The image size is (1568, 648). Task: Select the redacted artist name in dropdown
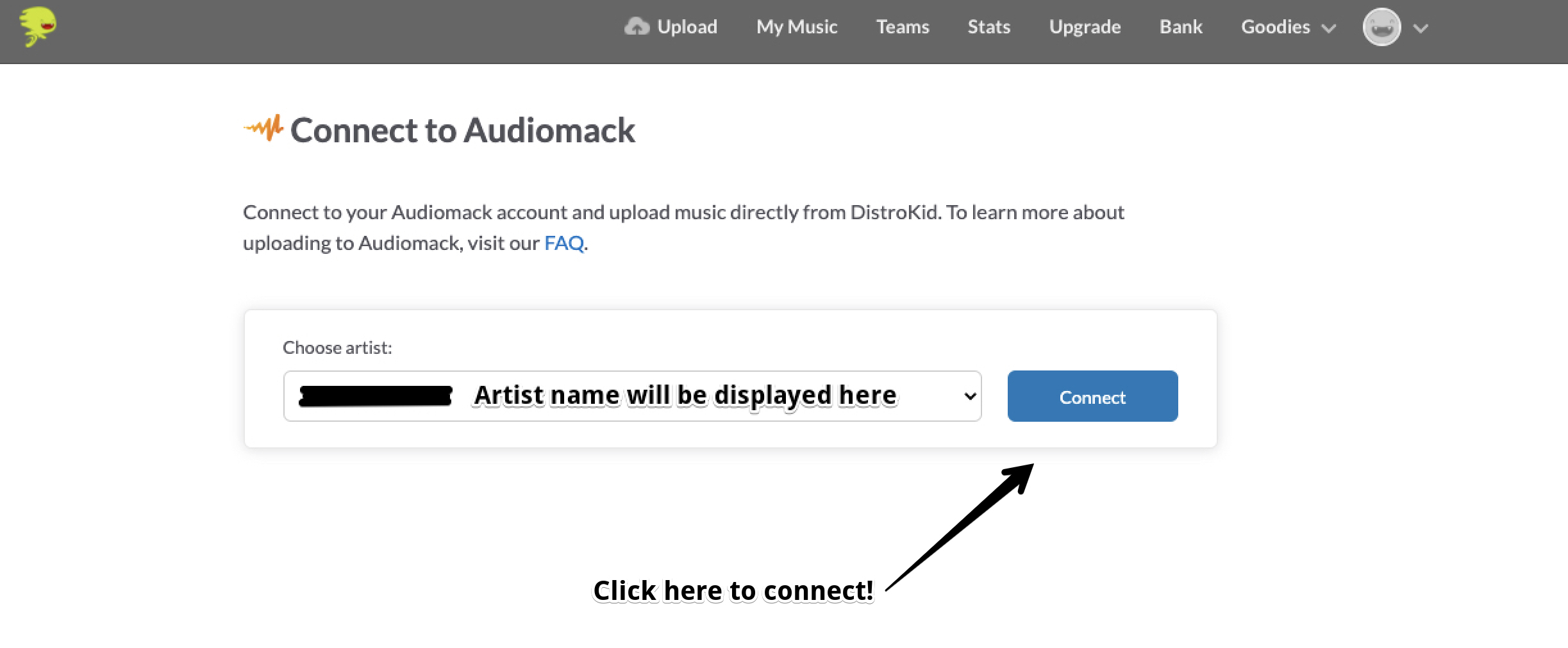tap(374, 395)
